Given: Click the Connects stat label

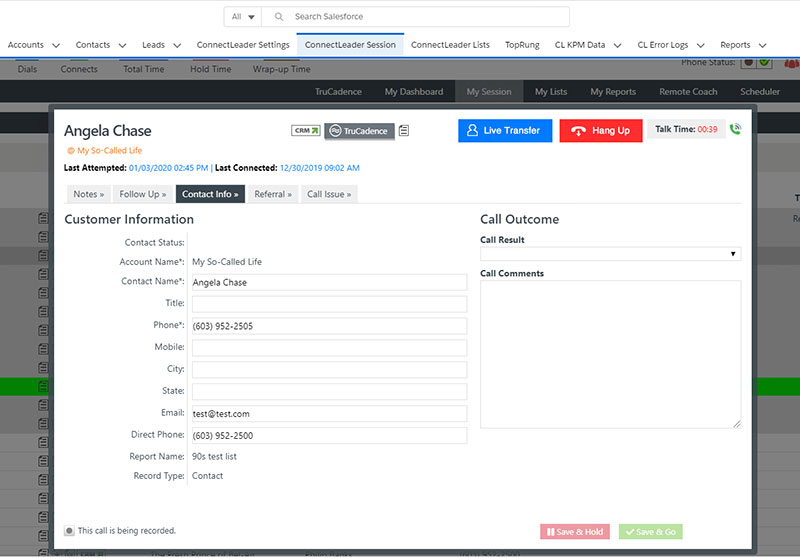Looking at the screenshot, I should tap(79, 69).
